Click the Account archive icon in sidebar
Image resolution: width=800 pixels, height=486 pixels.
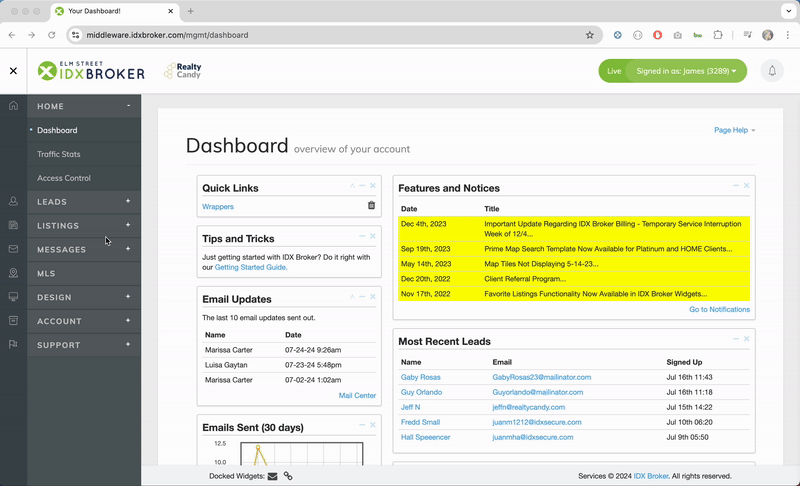13,320
